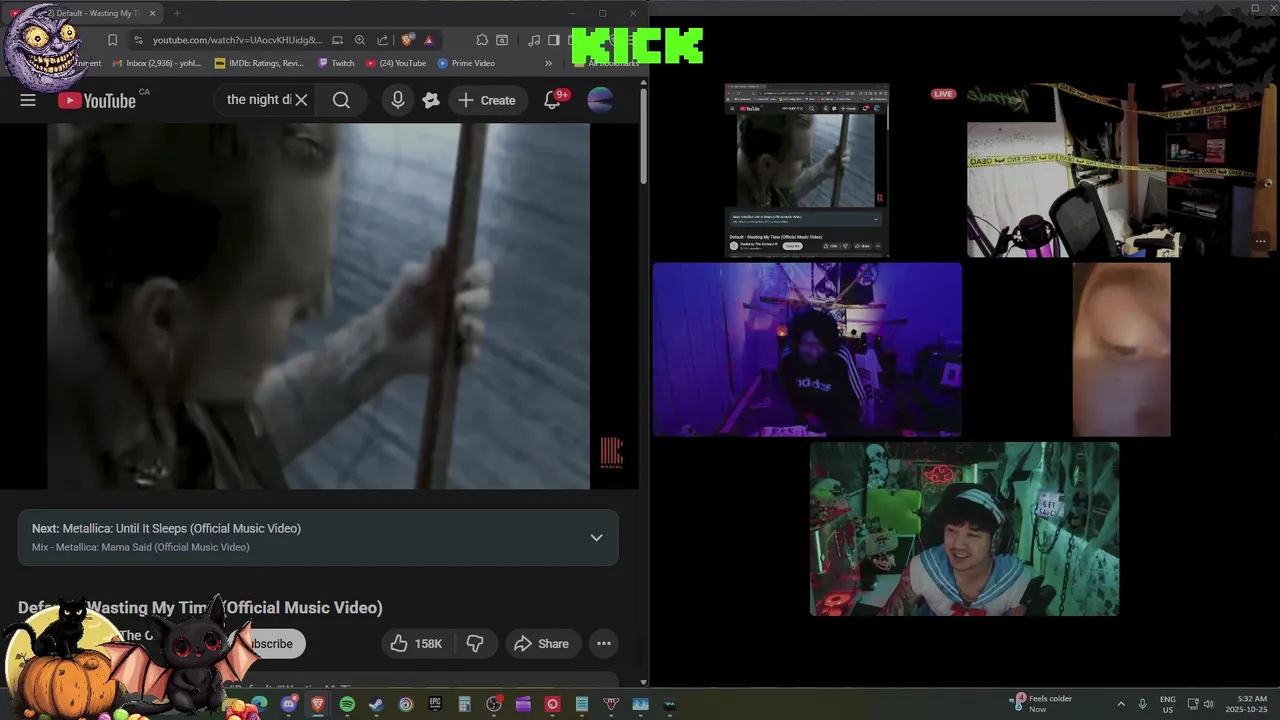Click the tray microphone indicator
The image size is (1280, 720).
click(1142, 704)
